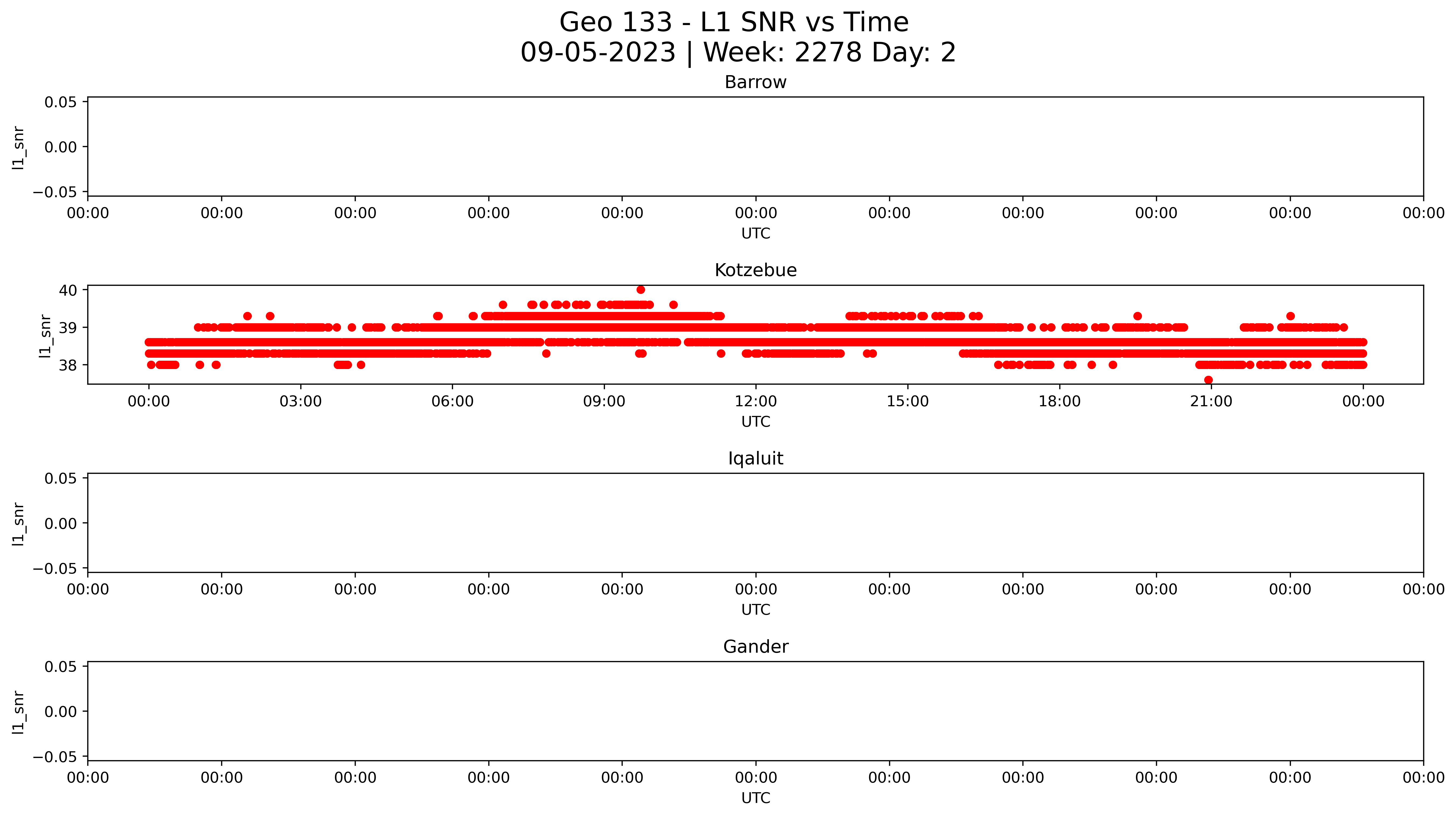This screenshot has width=1456, height=817.
Task: Click the Kotzebue x-axis tick '09:00'
Action: click(604, 402)
